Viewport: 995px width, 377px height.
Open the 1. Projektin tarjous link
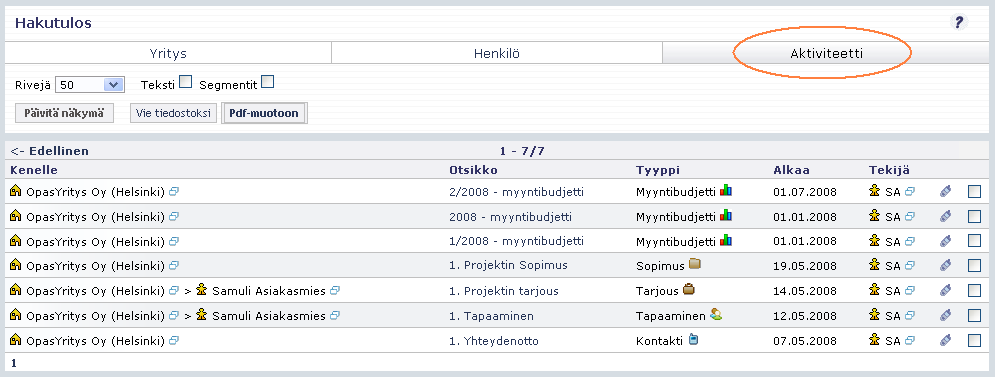click(x=504, y=291)
